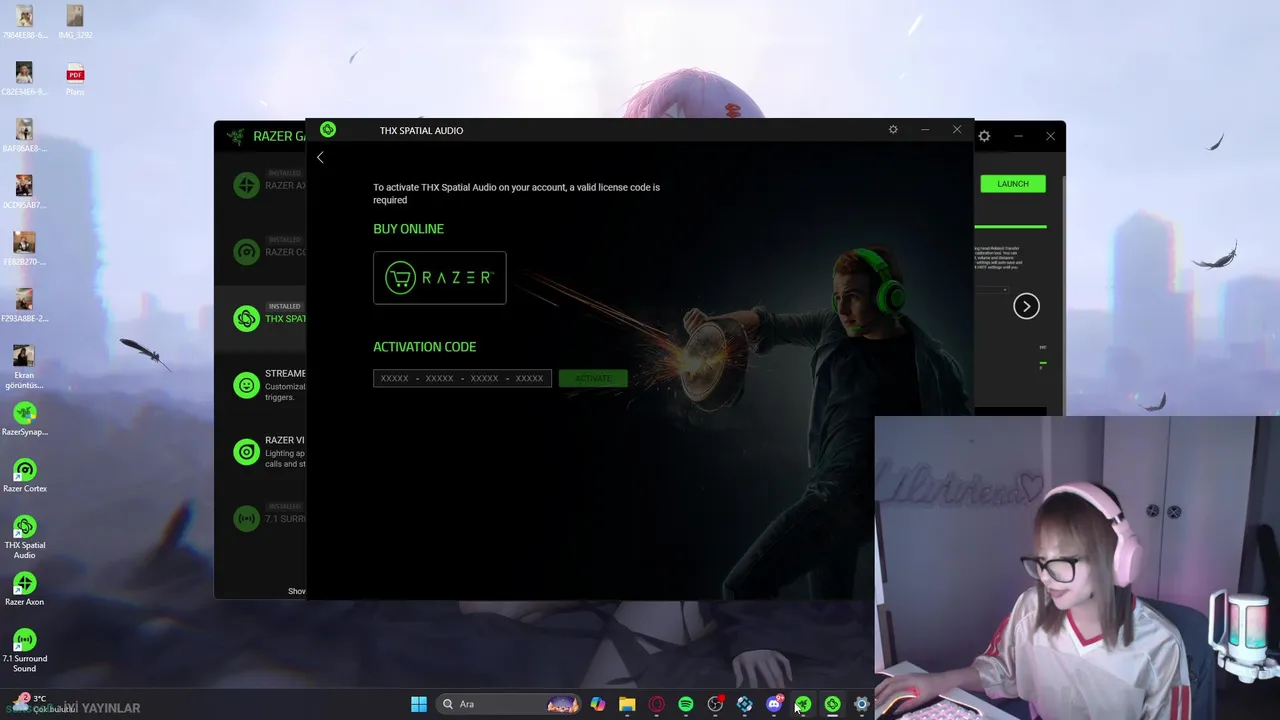Open Razer Axon desktop shortcut
This screenshot has height=720, width=1280.
click(x=24, y=589)
